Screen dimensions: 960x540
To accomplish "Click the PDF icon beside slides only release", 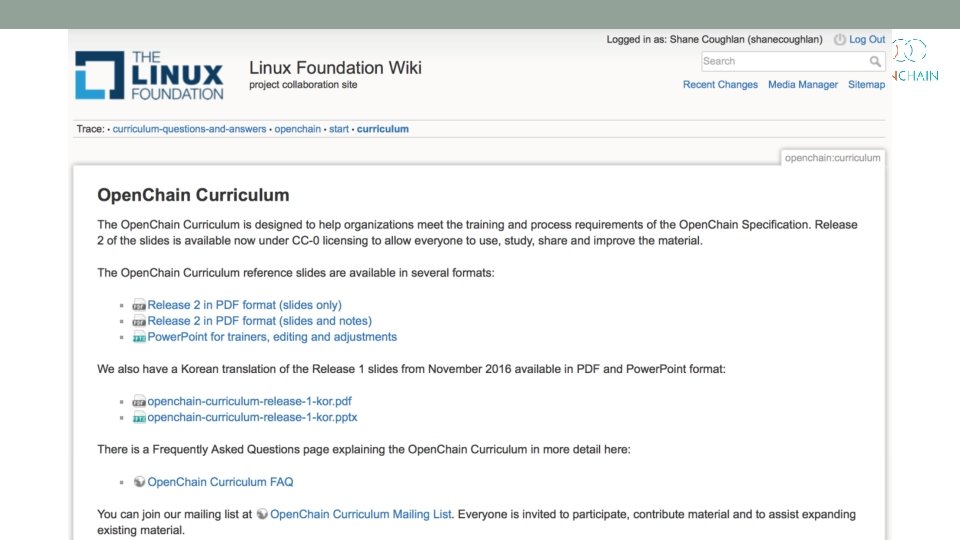I will (139, 305).
